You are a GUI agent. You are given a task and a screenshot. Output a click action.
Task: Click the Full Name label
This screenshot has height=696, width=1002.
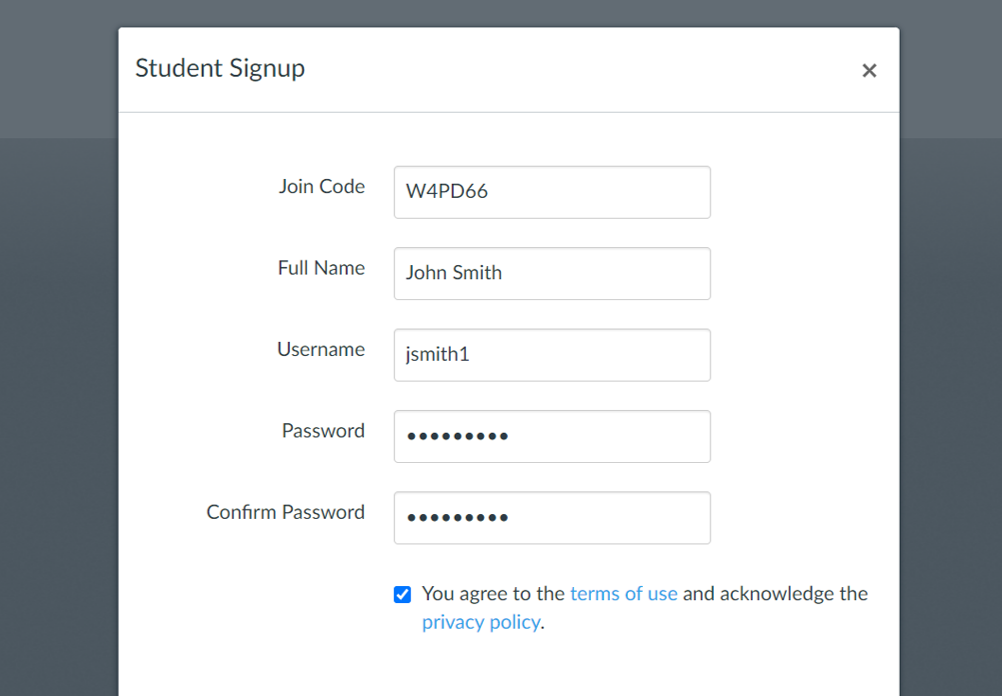321,268
